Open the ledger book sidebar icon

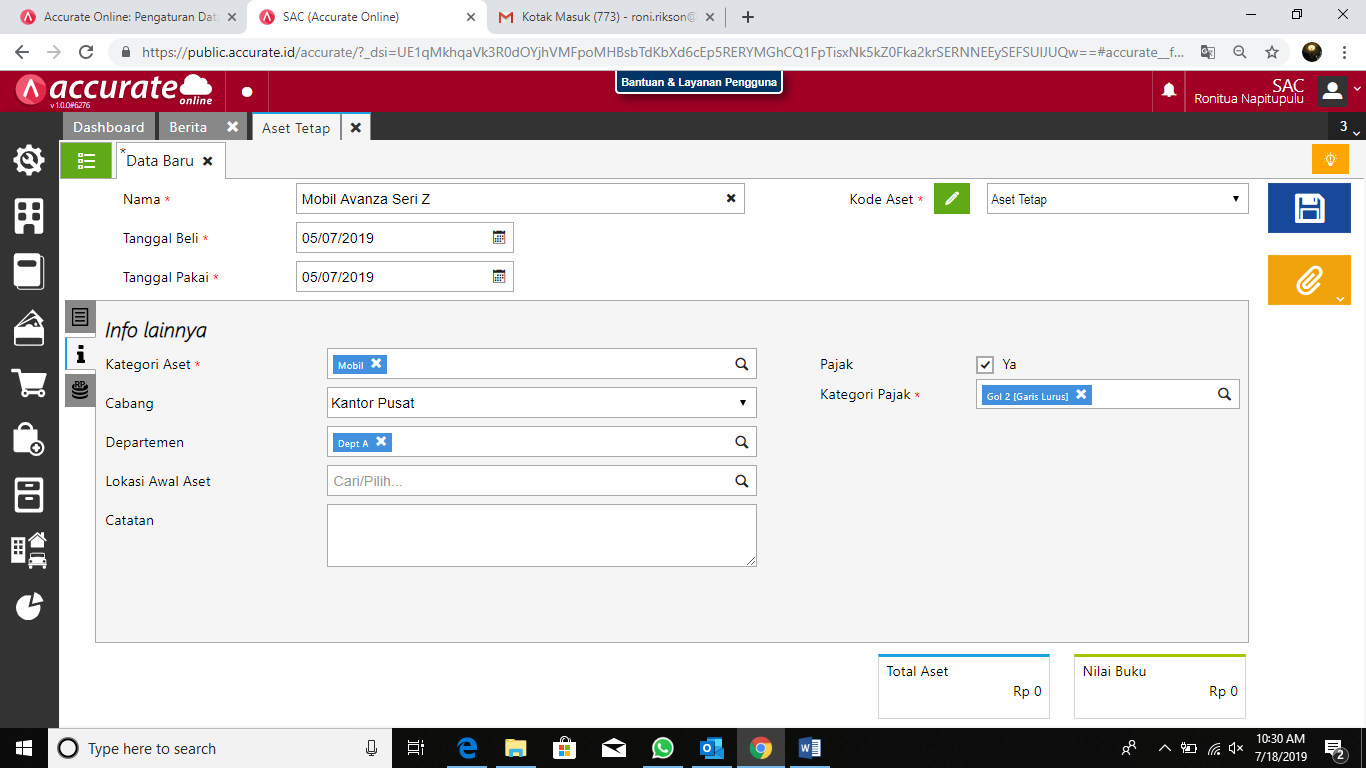pos(29,272)
